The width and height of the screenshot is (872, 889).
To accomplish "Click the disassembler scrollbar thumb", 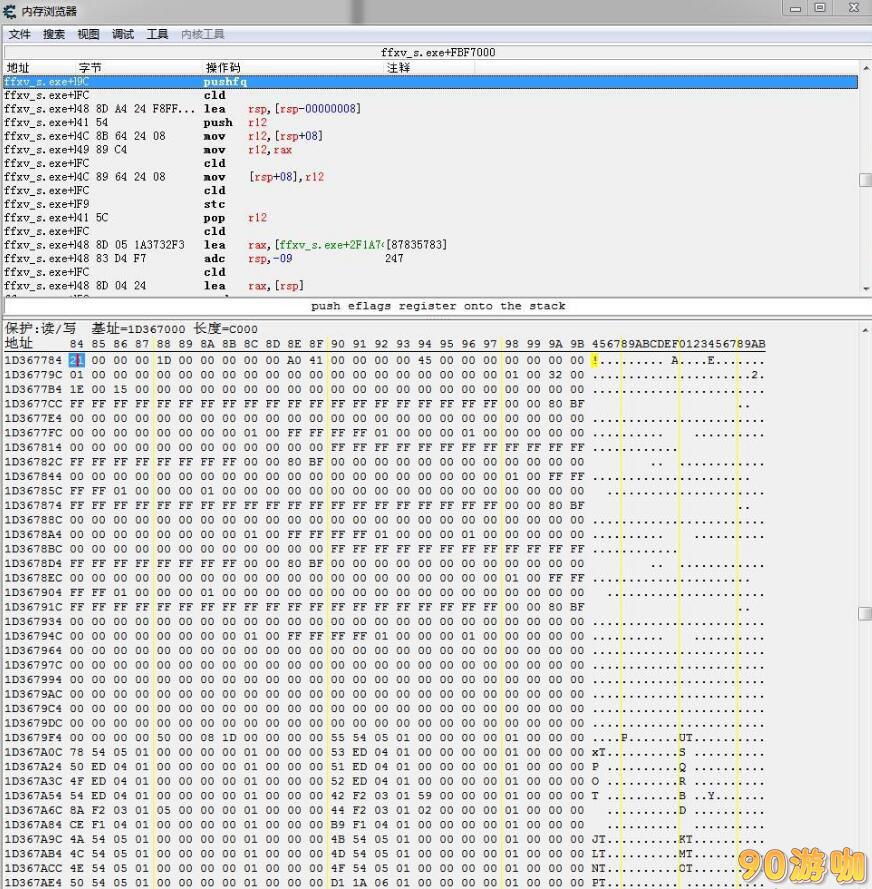I will coord(865,180).
